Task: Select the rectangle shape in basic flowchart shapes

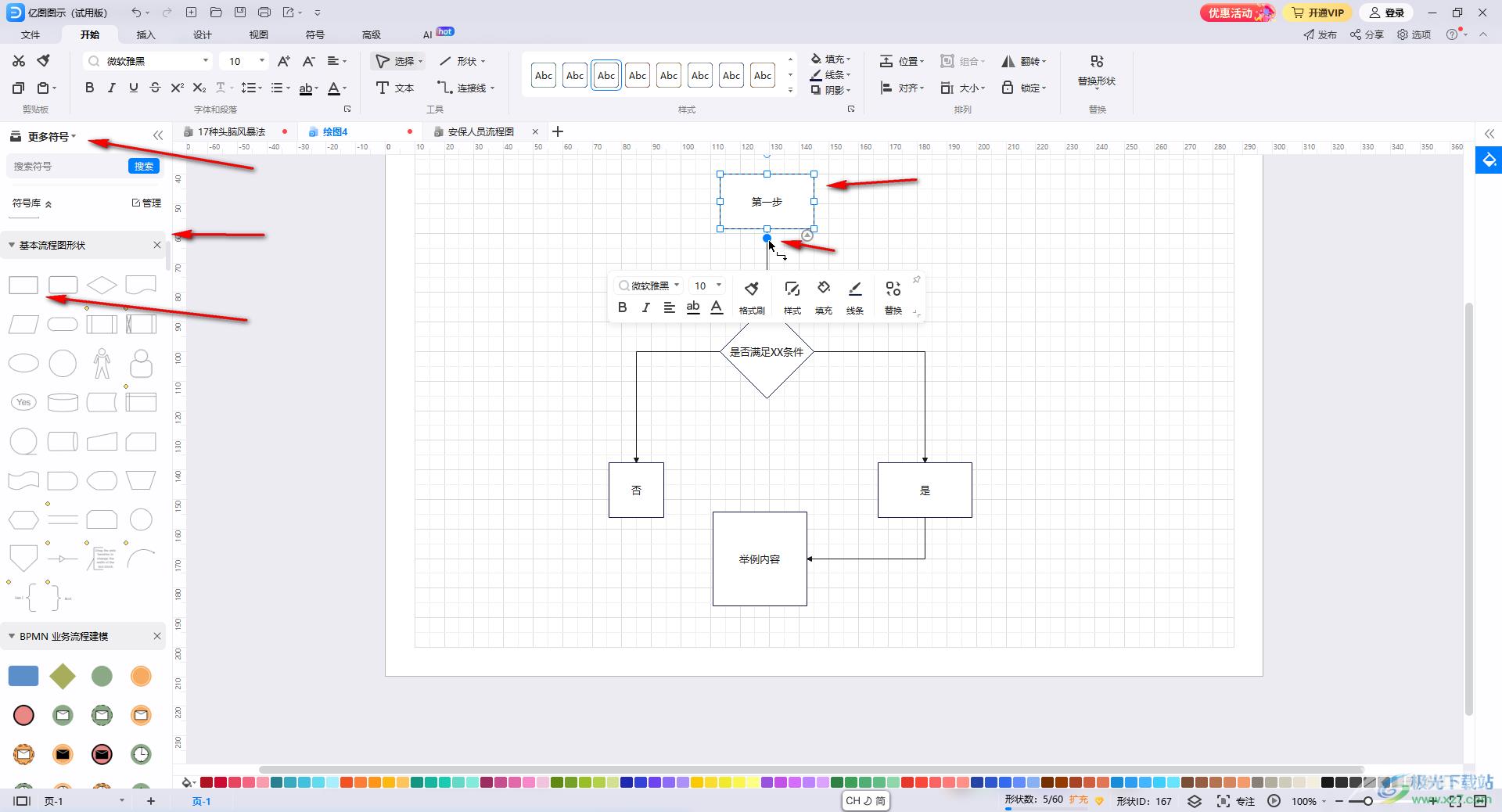Action: point(23,285)
